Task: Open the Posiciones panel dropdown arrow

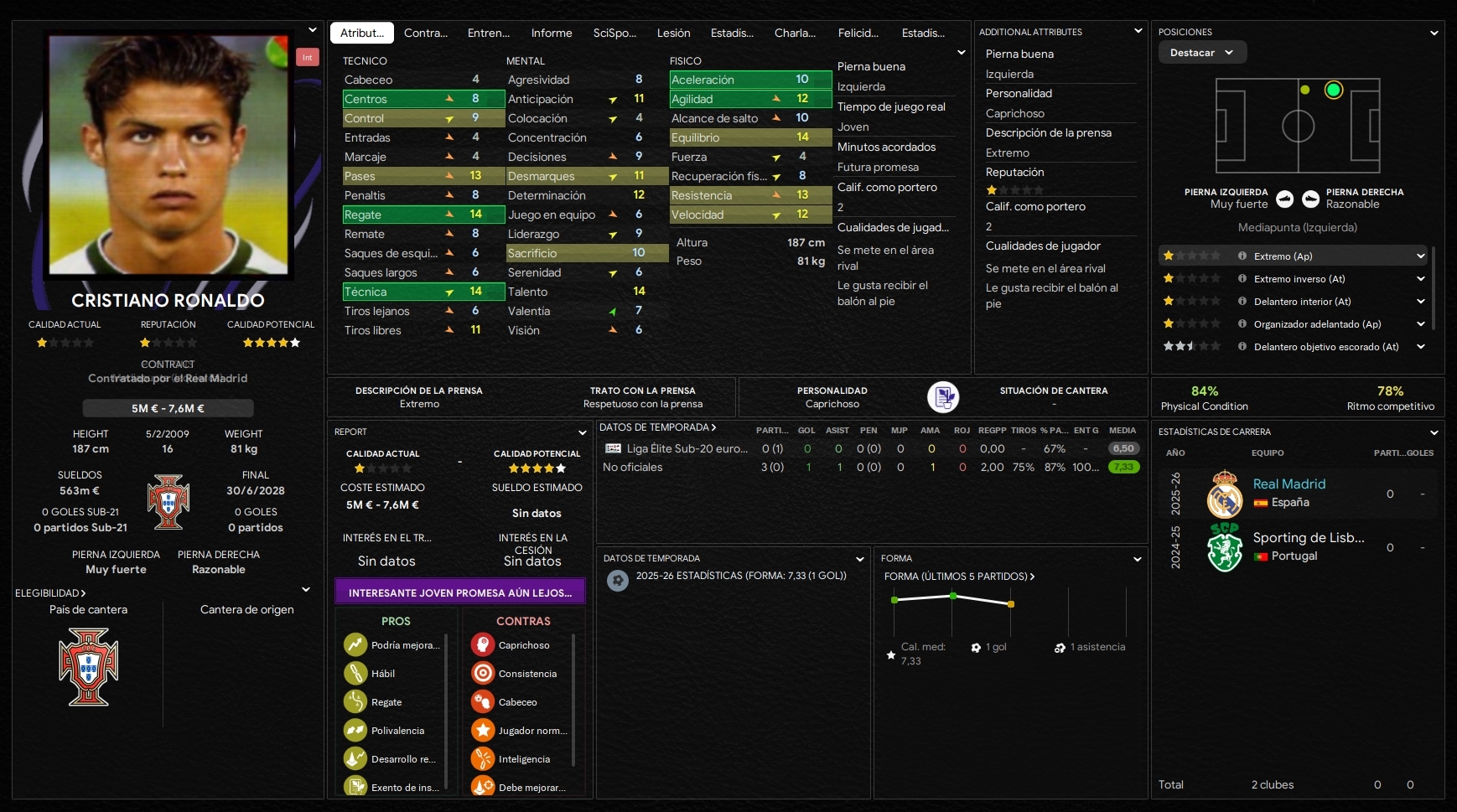Action: click(x=1434, y=33)
